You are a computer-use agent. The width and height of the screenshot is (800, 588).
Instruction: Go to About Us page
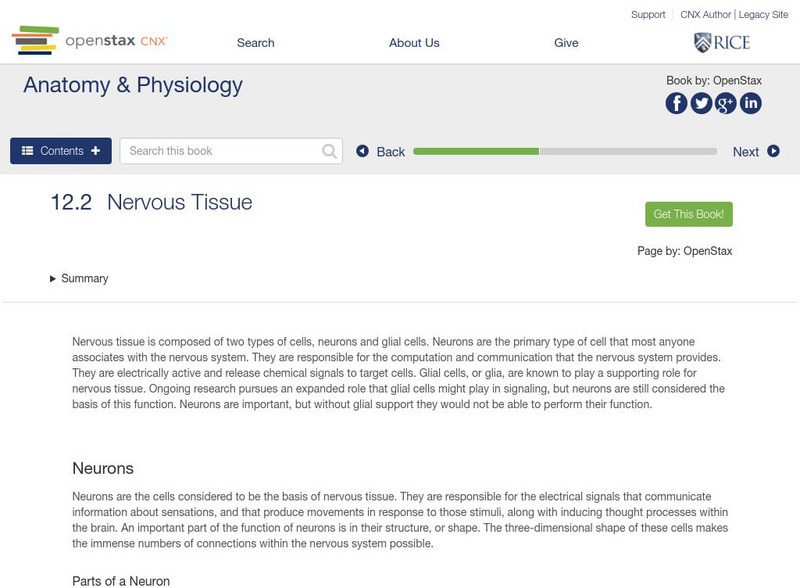click(x=414, y=43)
